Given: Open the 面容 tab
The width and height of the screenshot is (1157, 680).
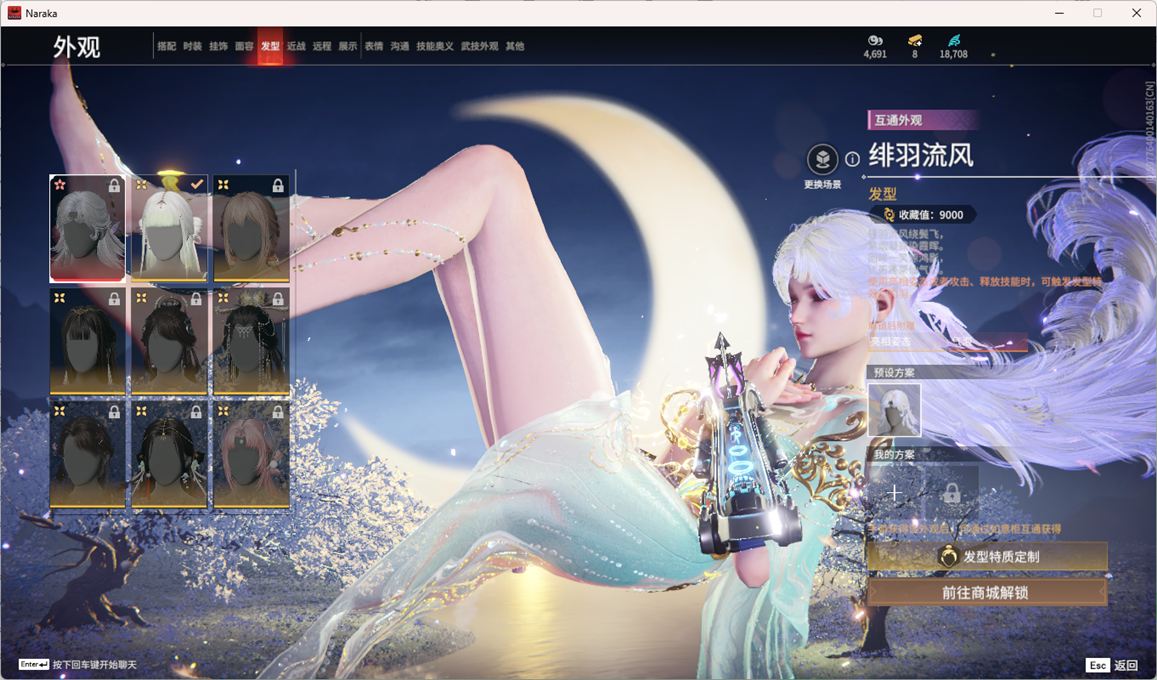Looking at the screenshot, I should pyautogui.click(x=244, y=46).
